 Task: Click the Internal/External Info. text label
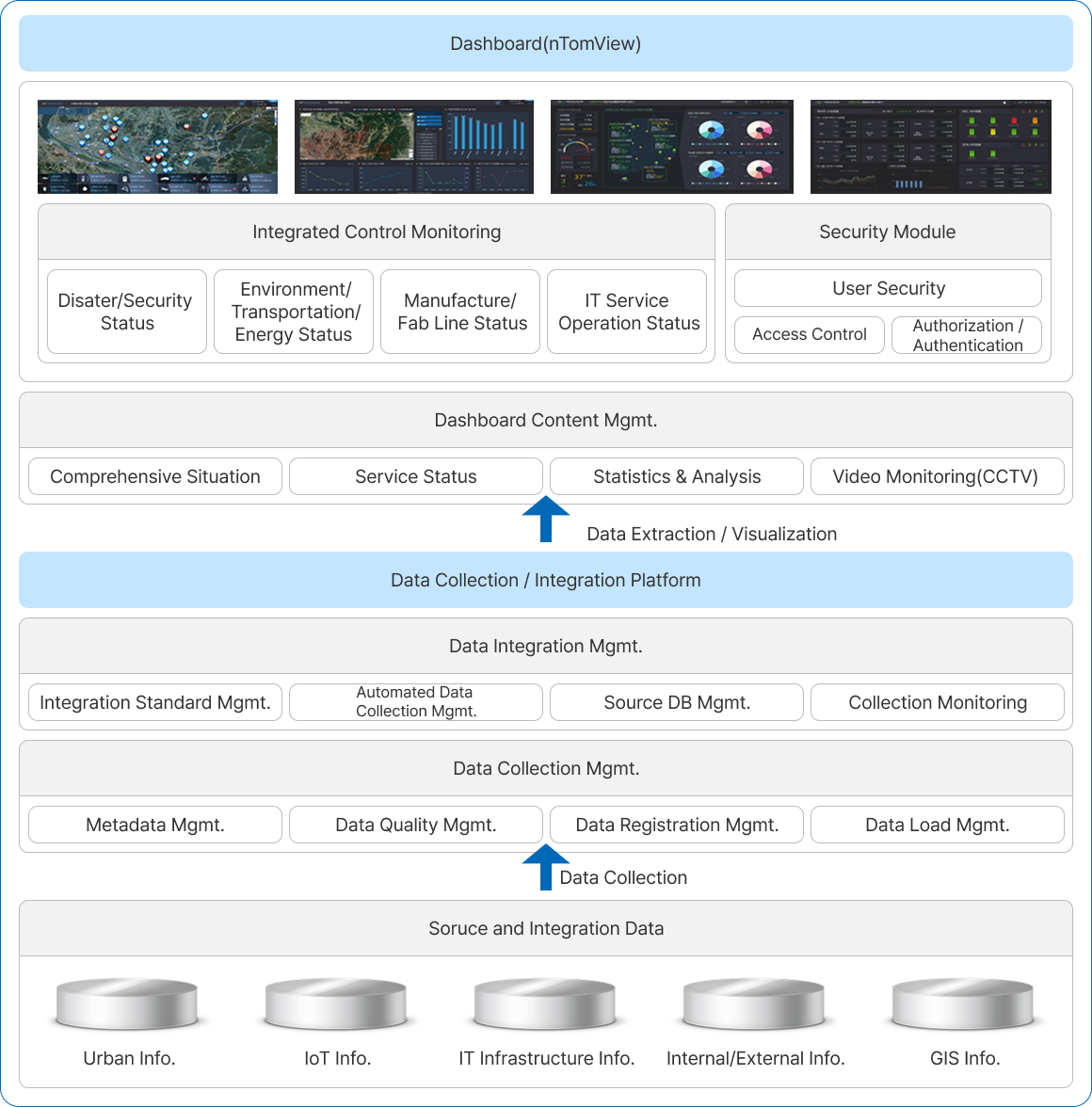pos(755,1058)
